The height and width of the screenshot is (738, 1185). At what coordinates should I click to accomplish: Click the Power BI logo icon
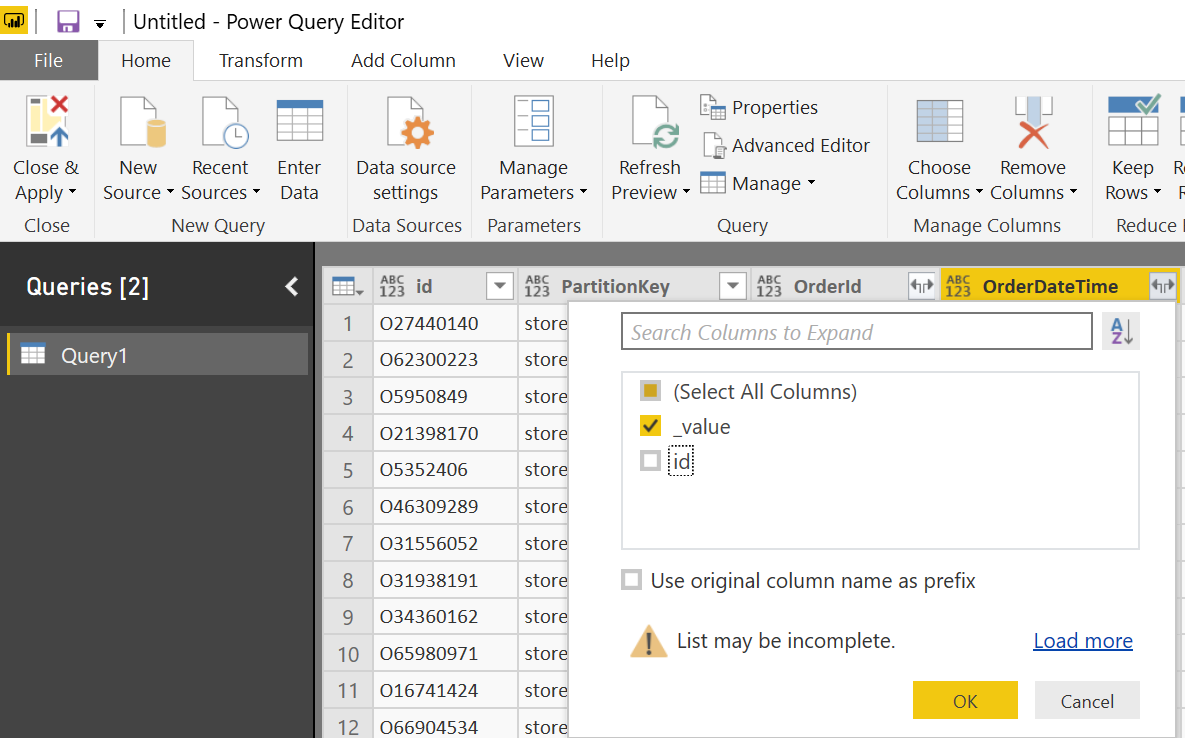(14, 21)
